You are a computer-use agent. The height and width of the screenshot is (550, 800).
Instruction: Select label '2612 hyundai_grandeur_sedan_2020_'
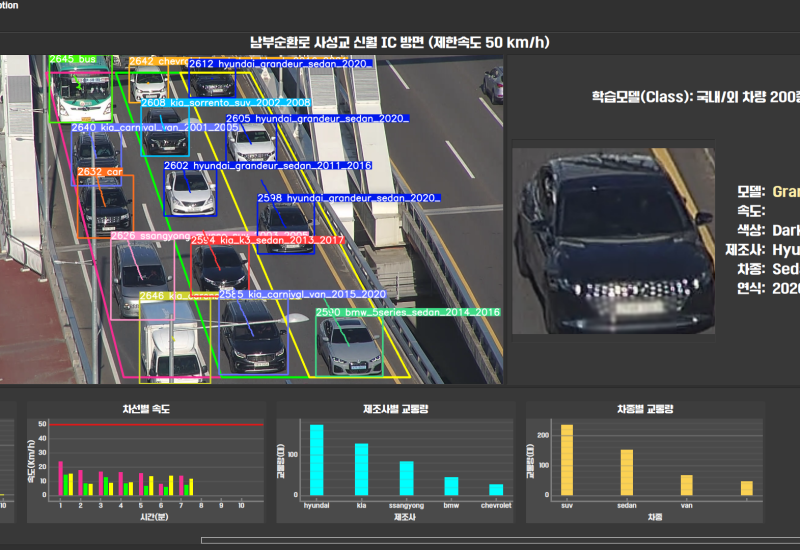click(x=280, y=64)
